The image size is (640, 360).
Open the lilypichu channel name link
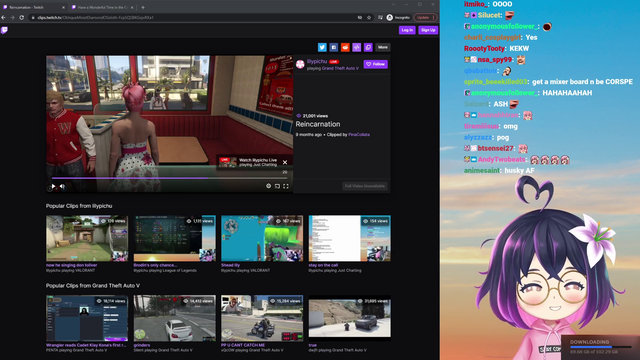[x=317, y=61]
